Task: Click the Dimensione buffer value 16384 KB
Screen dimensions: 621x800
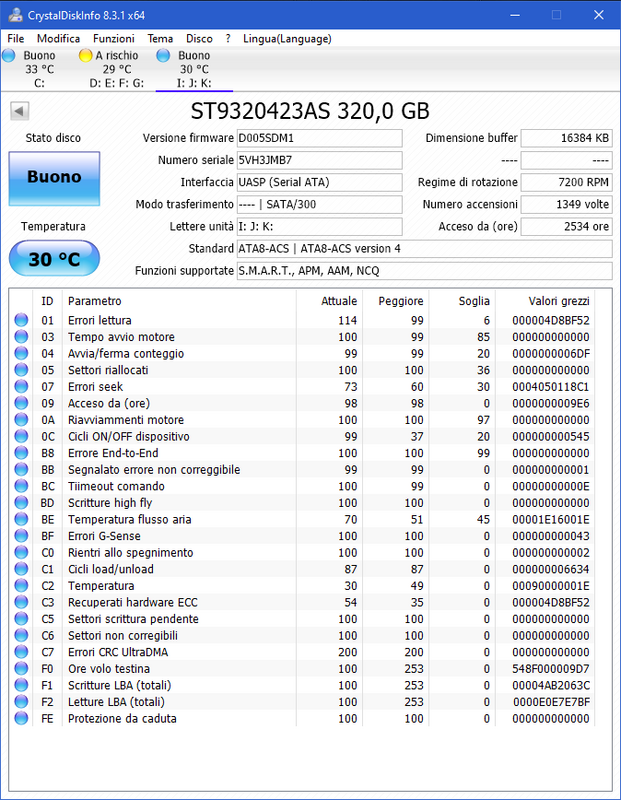Action: click(x=566, y=138)
